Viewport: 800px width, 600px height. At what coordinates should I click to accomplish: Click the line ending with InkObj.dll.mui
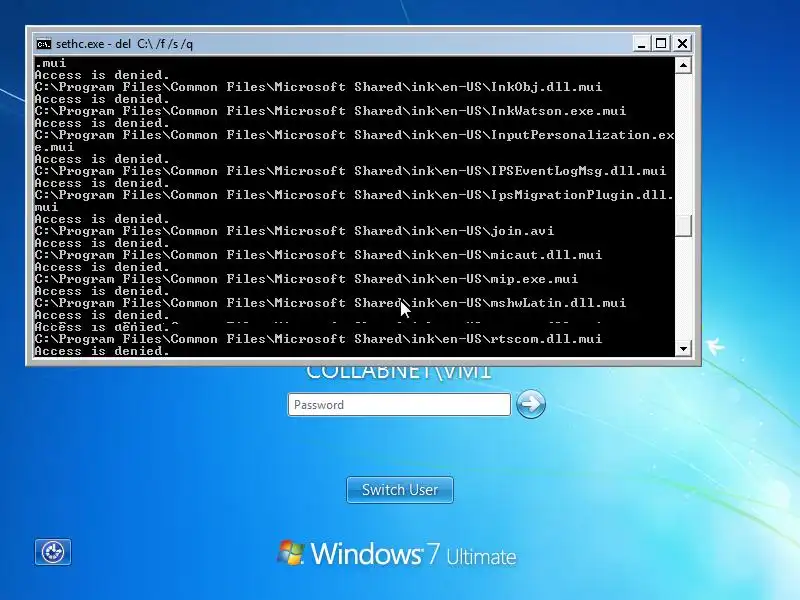[318, 87]
